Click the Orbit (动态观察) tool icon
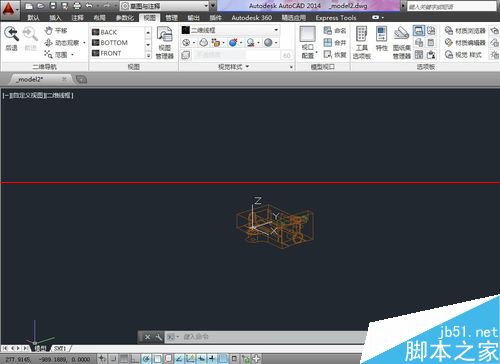 tap(49, 43)
